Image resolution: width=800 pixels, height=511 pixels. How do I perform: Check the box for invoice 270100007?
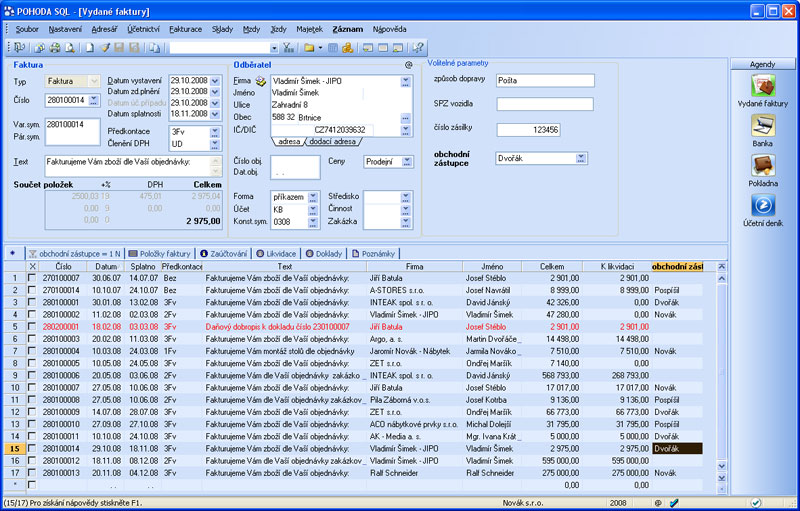click(x=32, y=278)
